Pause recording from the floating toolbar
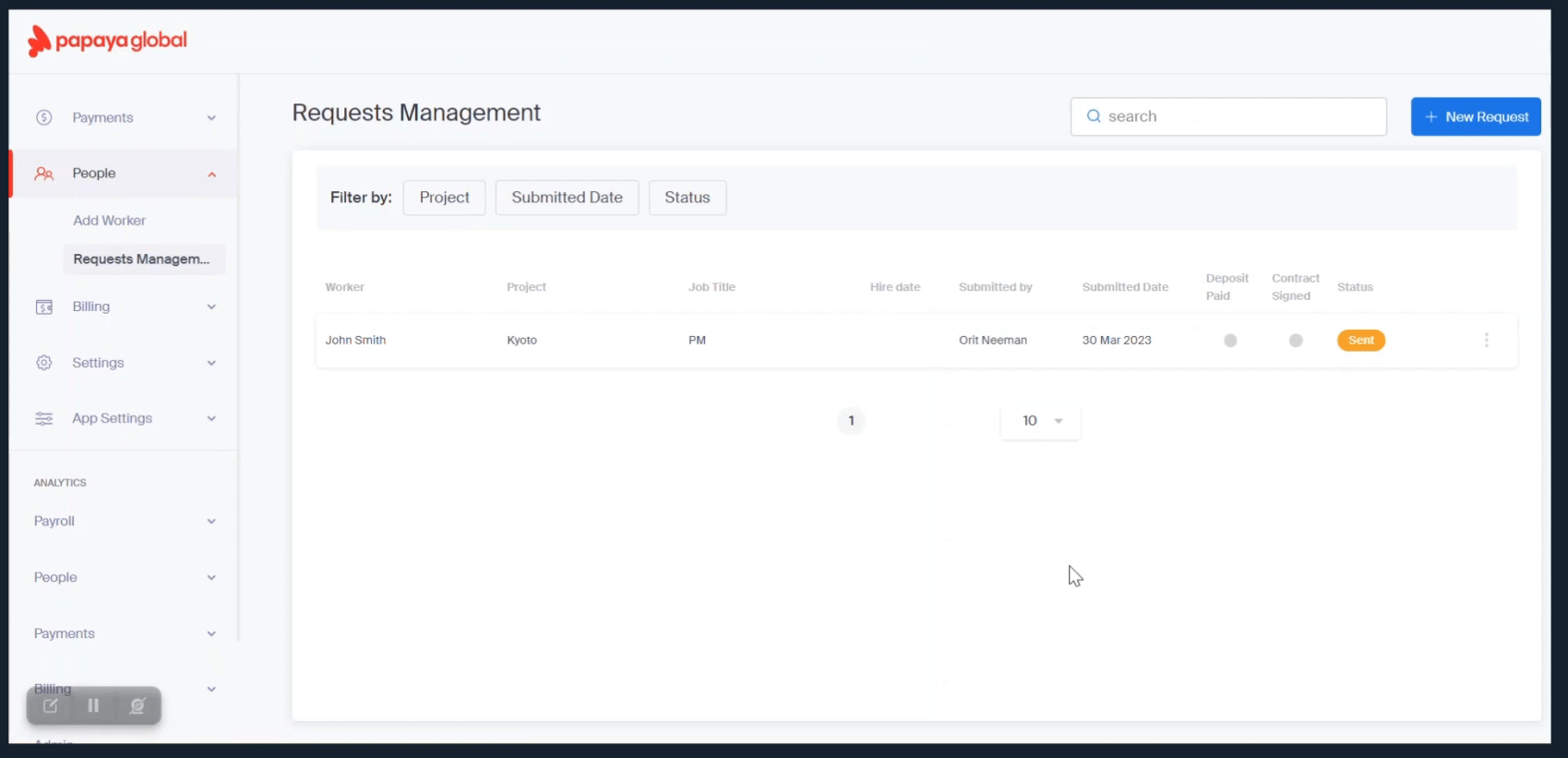The image size is (1568, 758). (x=93, y=705)
